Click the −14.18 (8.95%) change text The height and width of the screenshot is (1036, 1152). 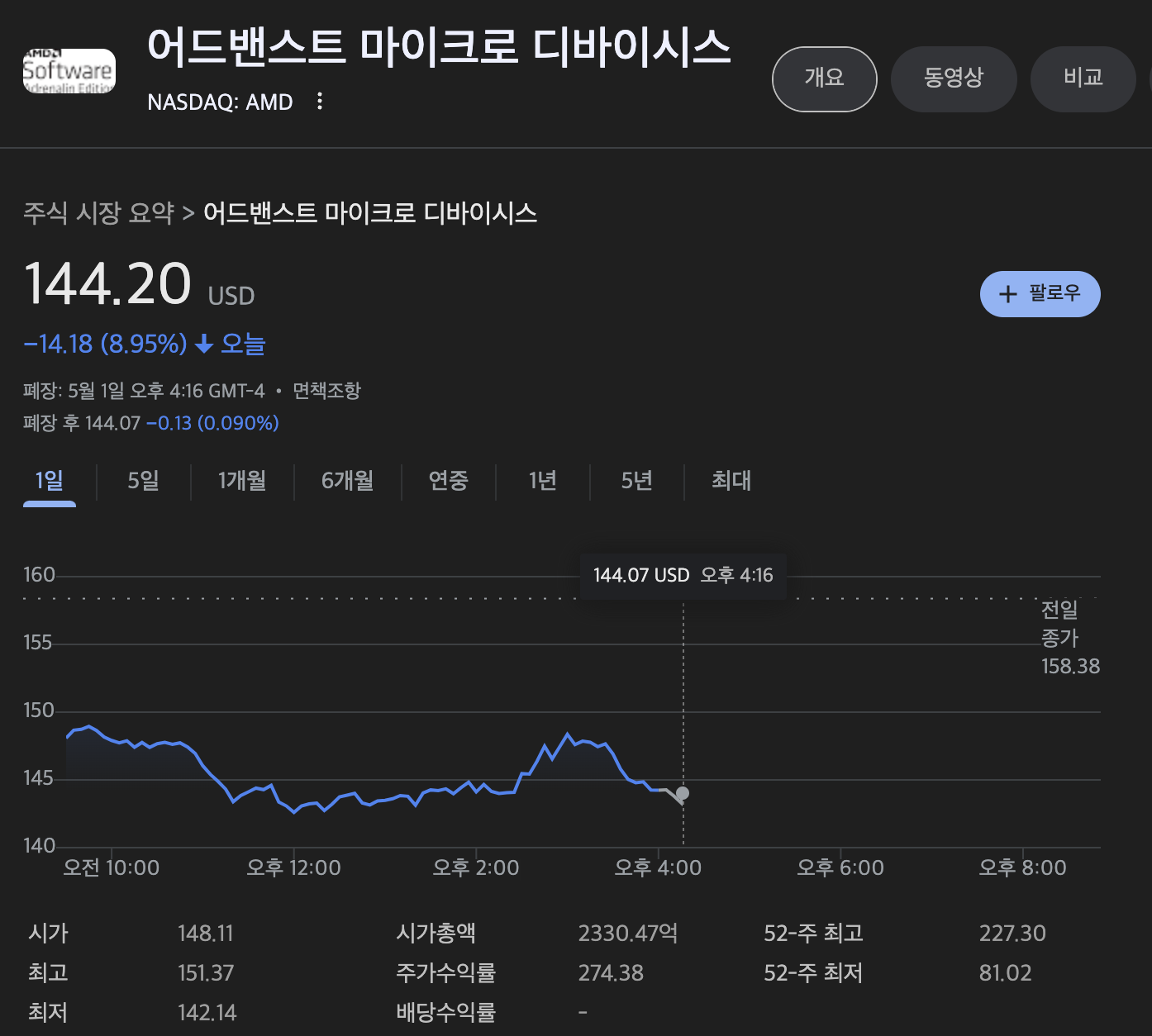pos(106,344)
